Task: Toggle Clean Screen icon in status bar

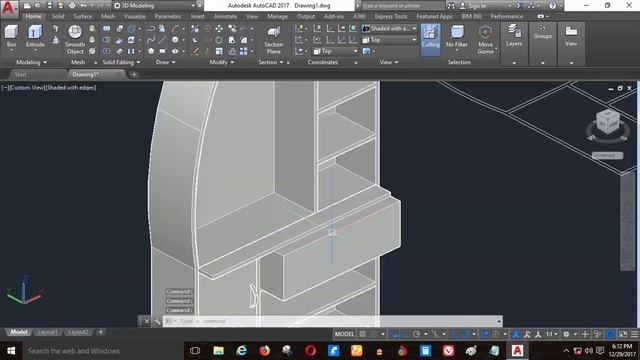Action: click(623, 334)
